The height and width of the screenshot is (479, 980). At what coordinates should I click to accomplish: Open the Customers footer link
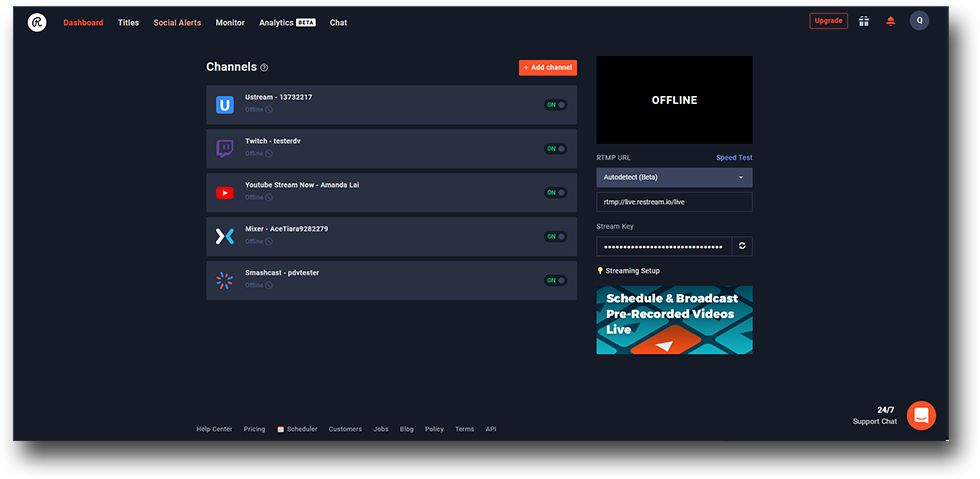(345, 429)
